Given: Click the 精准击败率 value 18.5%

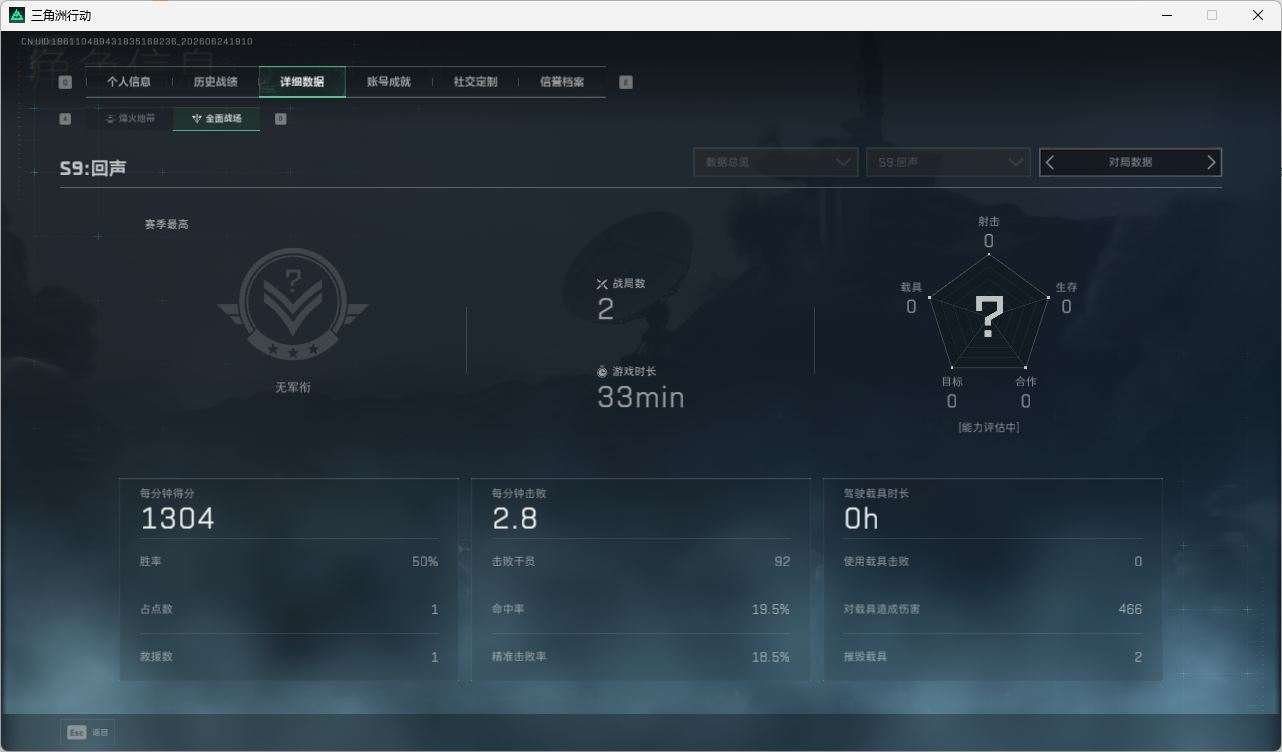Looking at the screenshot, I should tap(771, 657).
